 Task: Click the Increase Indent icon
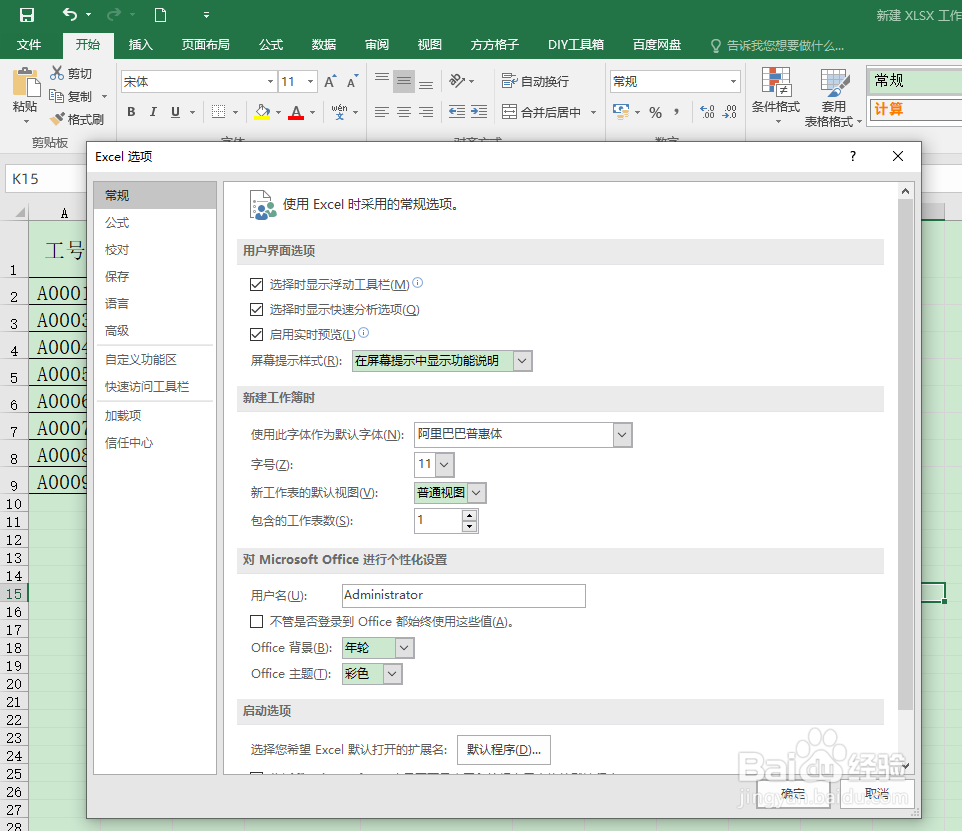pos(479,112)
